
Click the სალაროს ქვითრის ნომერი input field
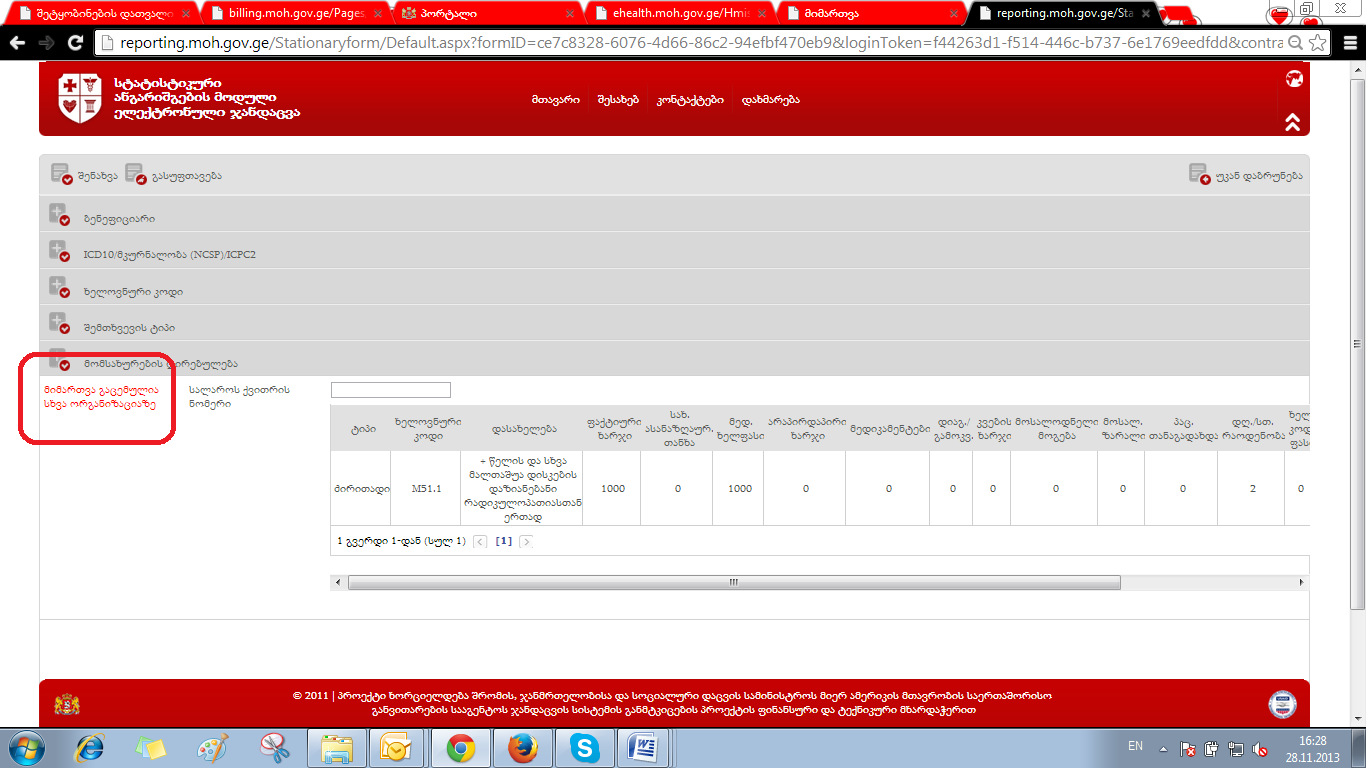point(390,390)
